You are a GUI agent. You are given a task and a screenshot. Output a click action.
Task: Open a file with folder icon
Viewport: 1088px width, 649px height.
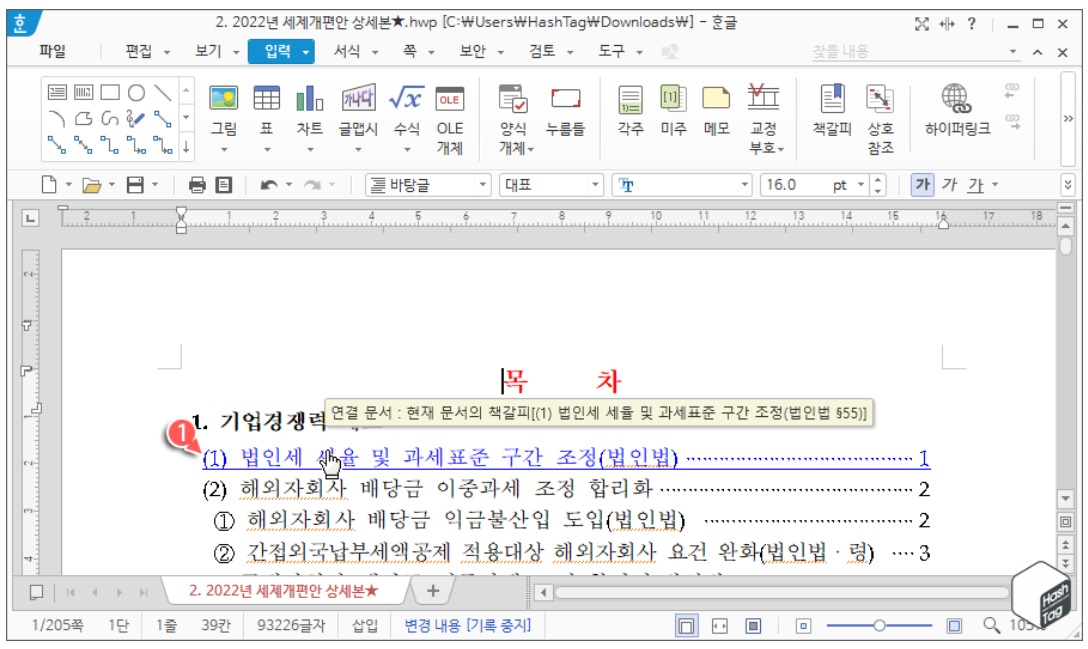(x=91, y=185)
